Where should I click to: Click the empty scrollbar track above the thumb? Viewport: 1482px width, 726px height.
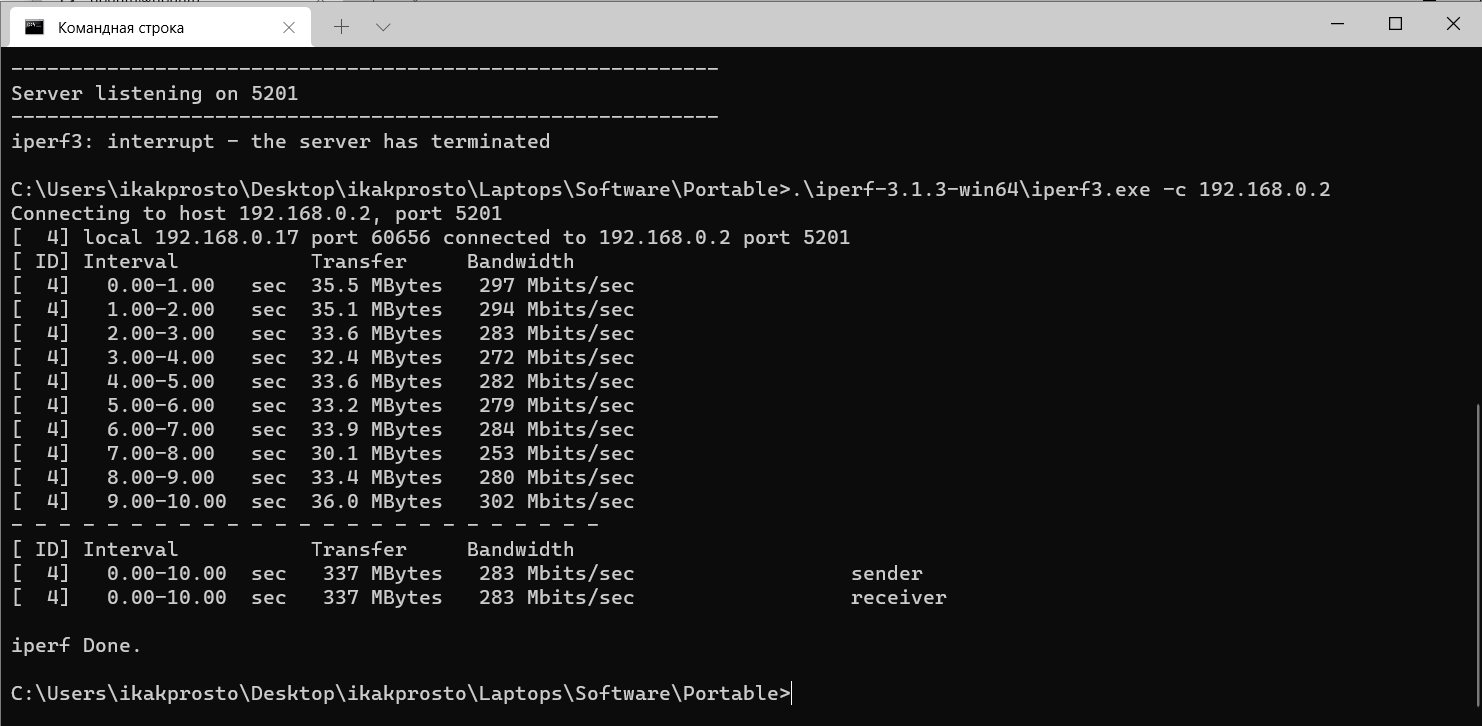click(x=1476, y=225)
